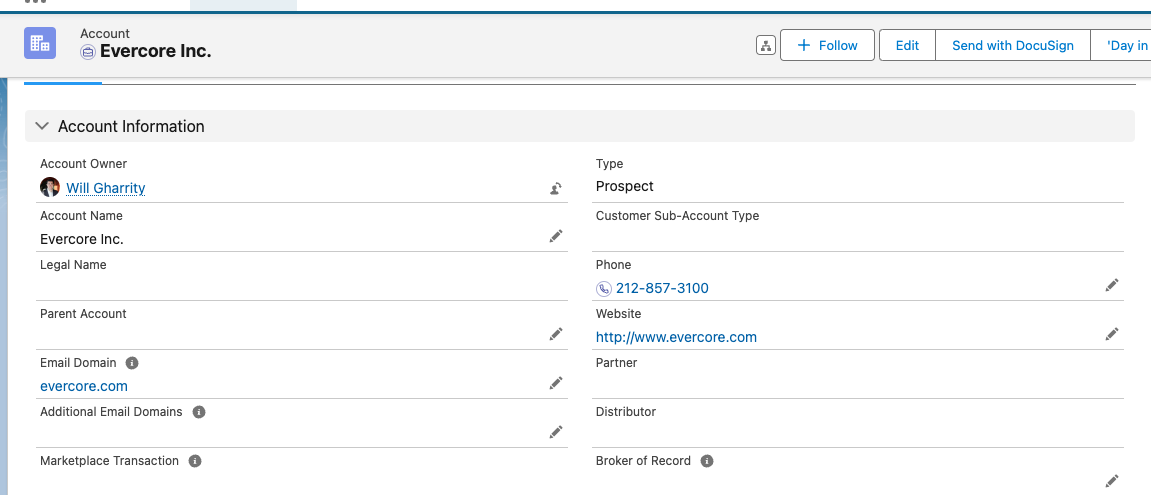Edit Additional Email Domains pencil icon
Viewport: 1151px width, 495px height.
coord(556,432)
